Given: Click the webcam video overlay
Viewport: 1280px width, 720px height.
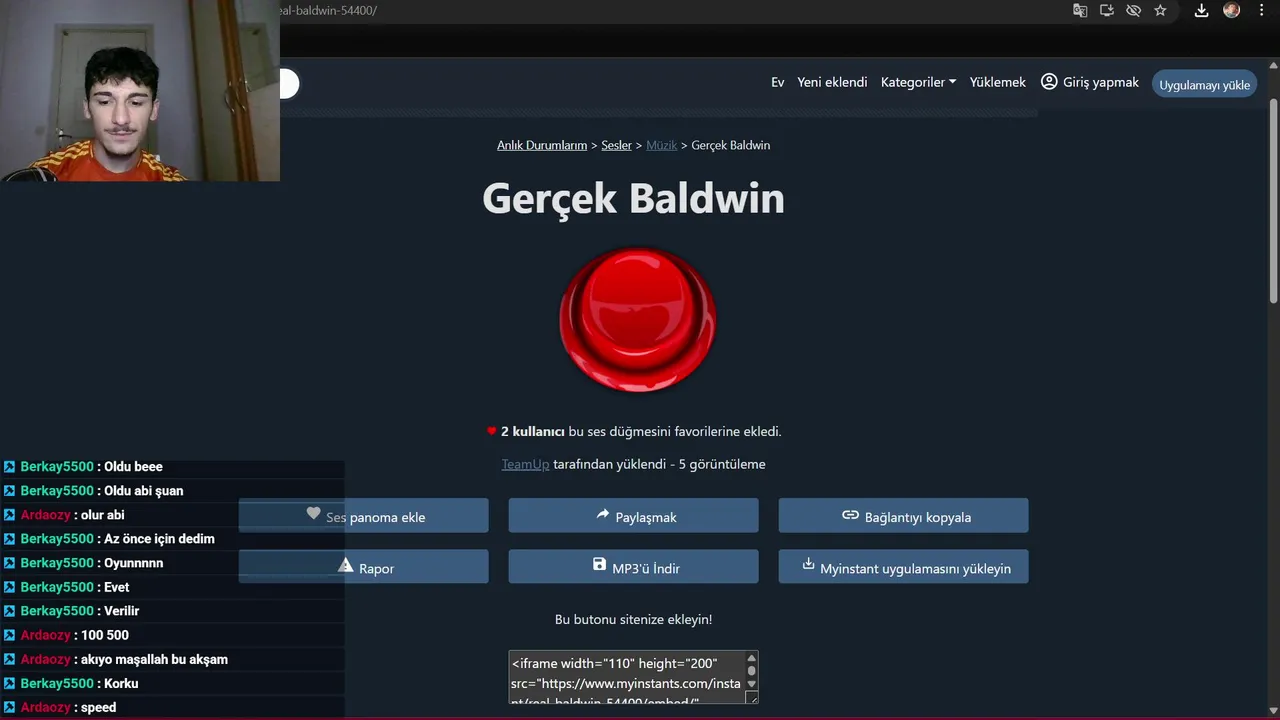Looking at the screenshot, I should coord(140,90).
